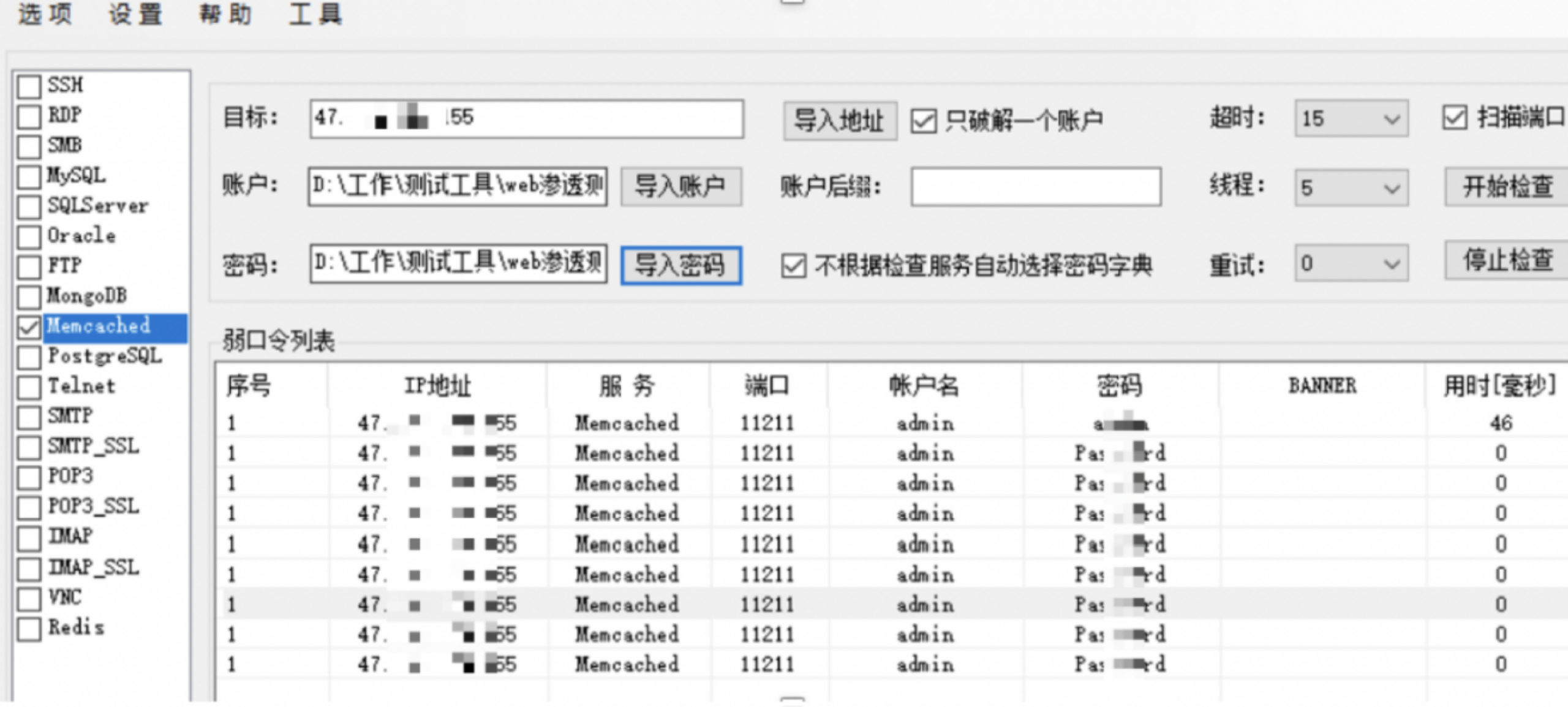Uncheck the Memcached service checkbox

pyautogui.click(x=29, y=327)
